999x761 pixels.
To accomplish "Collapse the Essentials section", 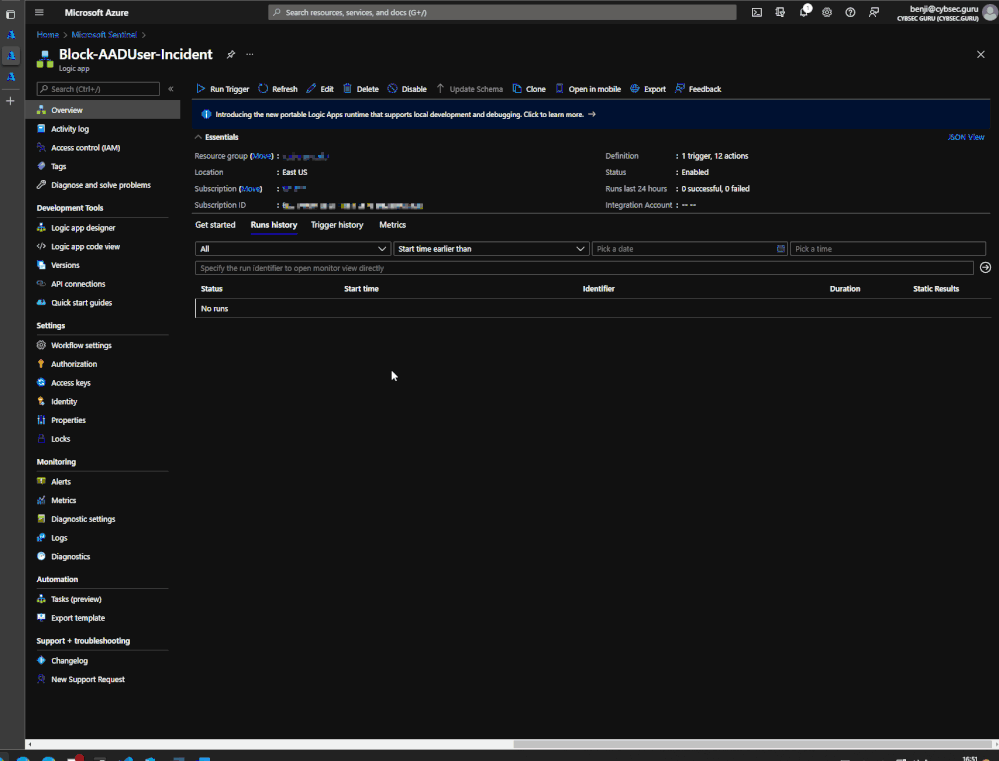I will click(x=217, y=137).
